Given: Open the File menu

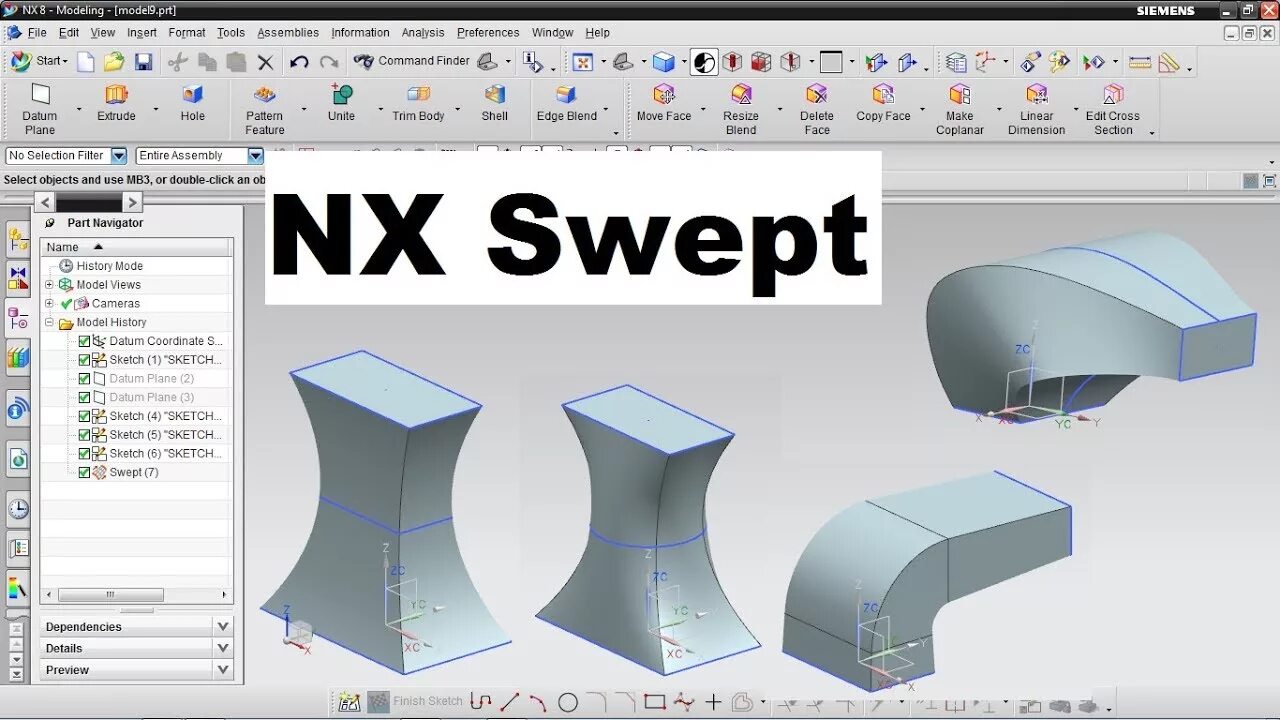Looking at the screenshot, I should tap(37, 33).
